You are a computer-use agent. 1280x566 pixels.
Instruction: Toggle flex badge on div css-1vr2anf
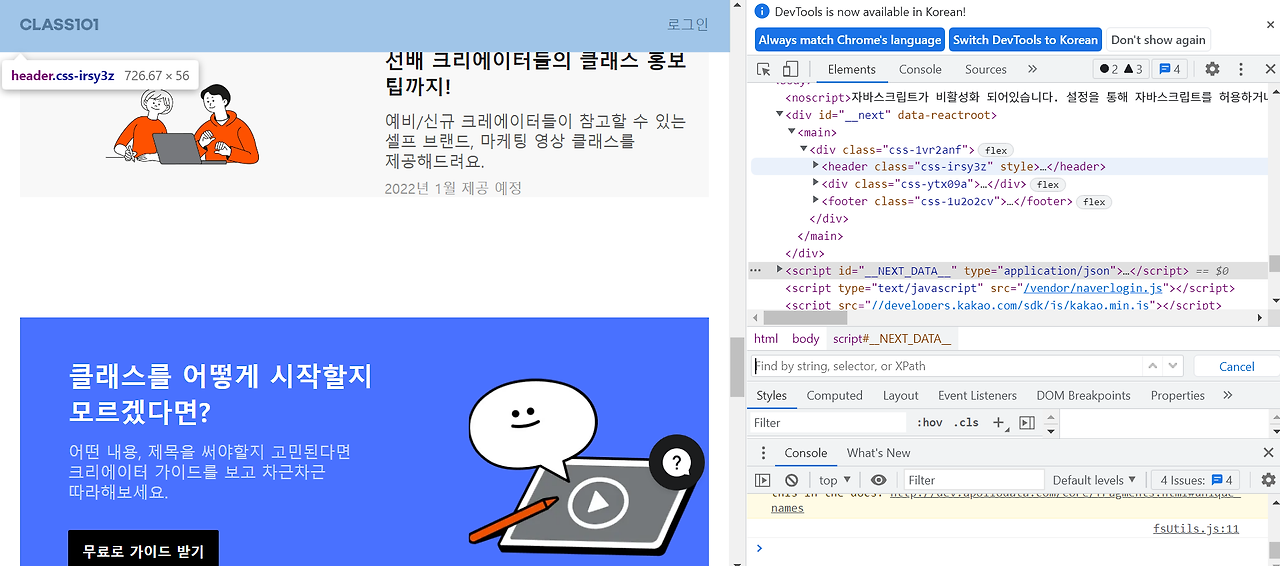996,150
